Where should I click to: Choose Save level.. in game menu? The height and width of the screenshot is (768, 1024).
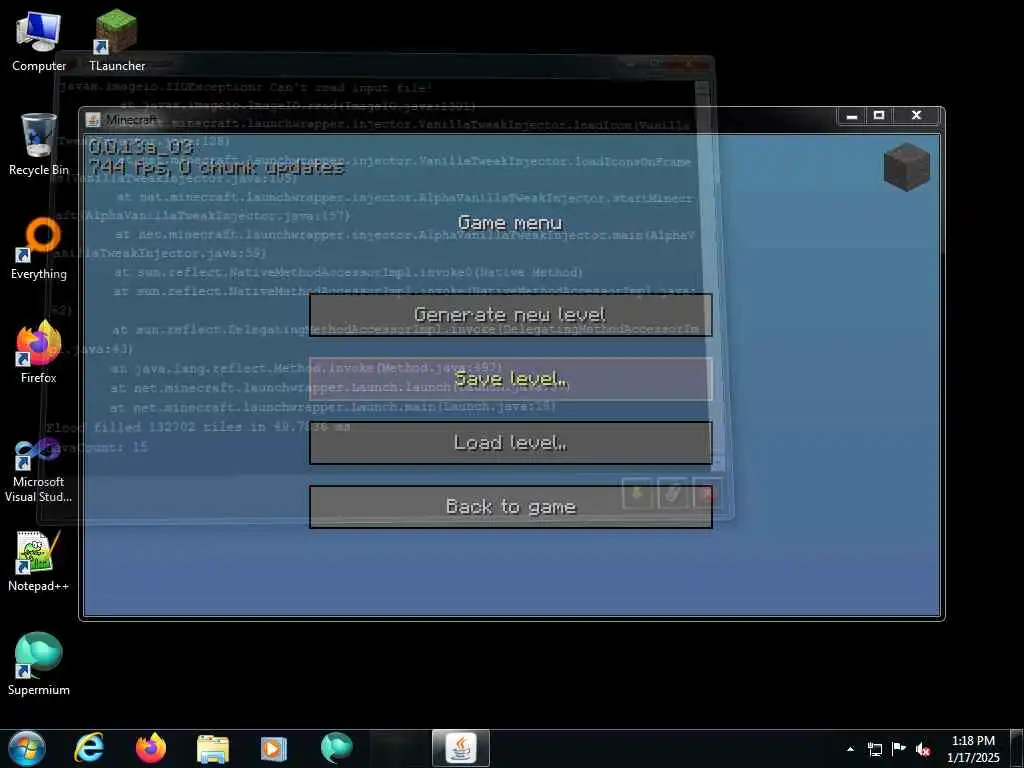coord(511,379)
